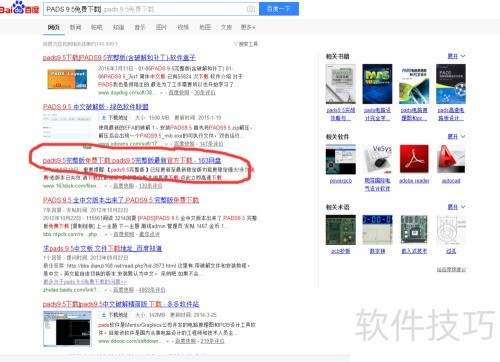Screen dimensions: 500x362
Task: Click '更多关于pads 9.5免费下载的问题>>' link
Action: click(x=85, y=282)
